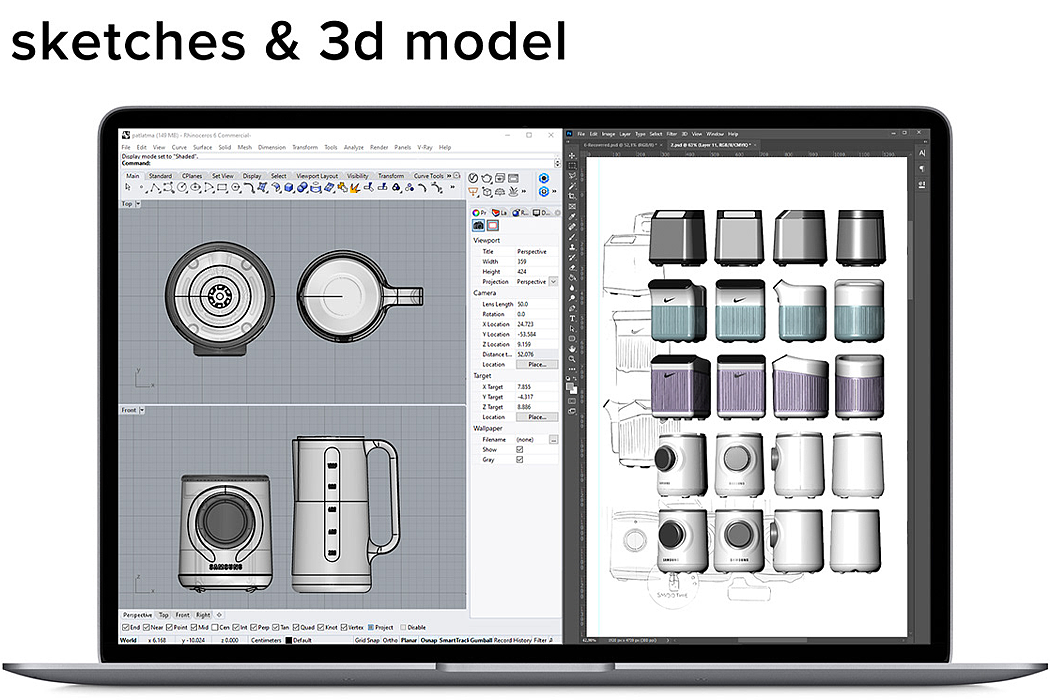Expand the Top viewport title menu
Viewport: 1050px width, 700px height.
[138, 204]
